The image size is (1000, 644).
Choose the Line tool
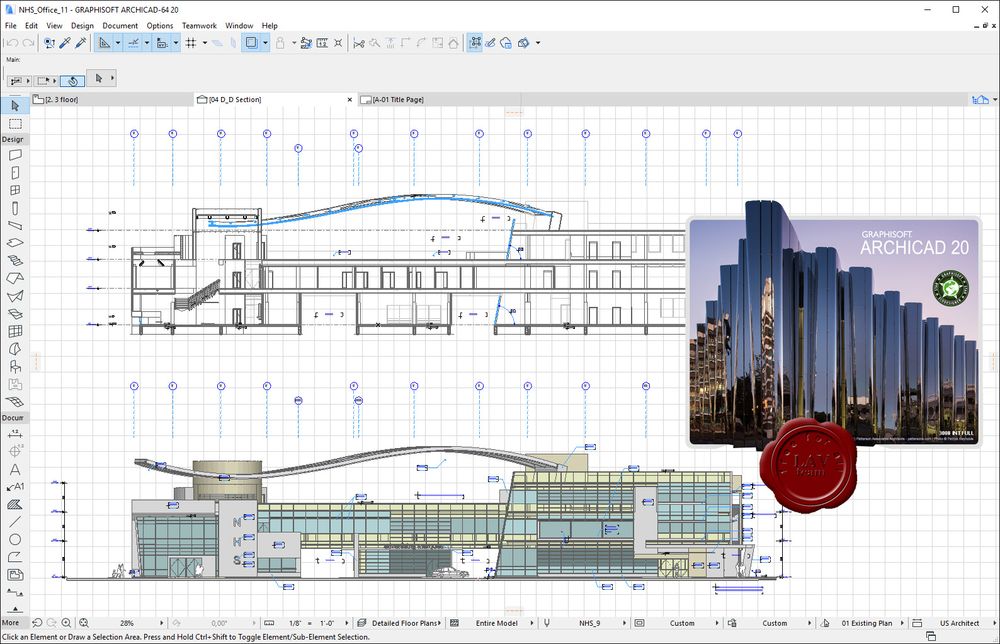[15, 522]
